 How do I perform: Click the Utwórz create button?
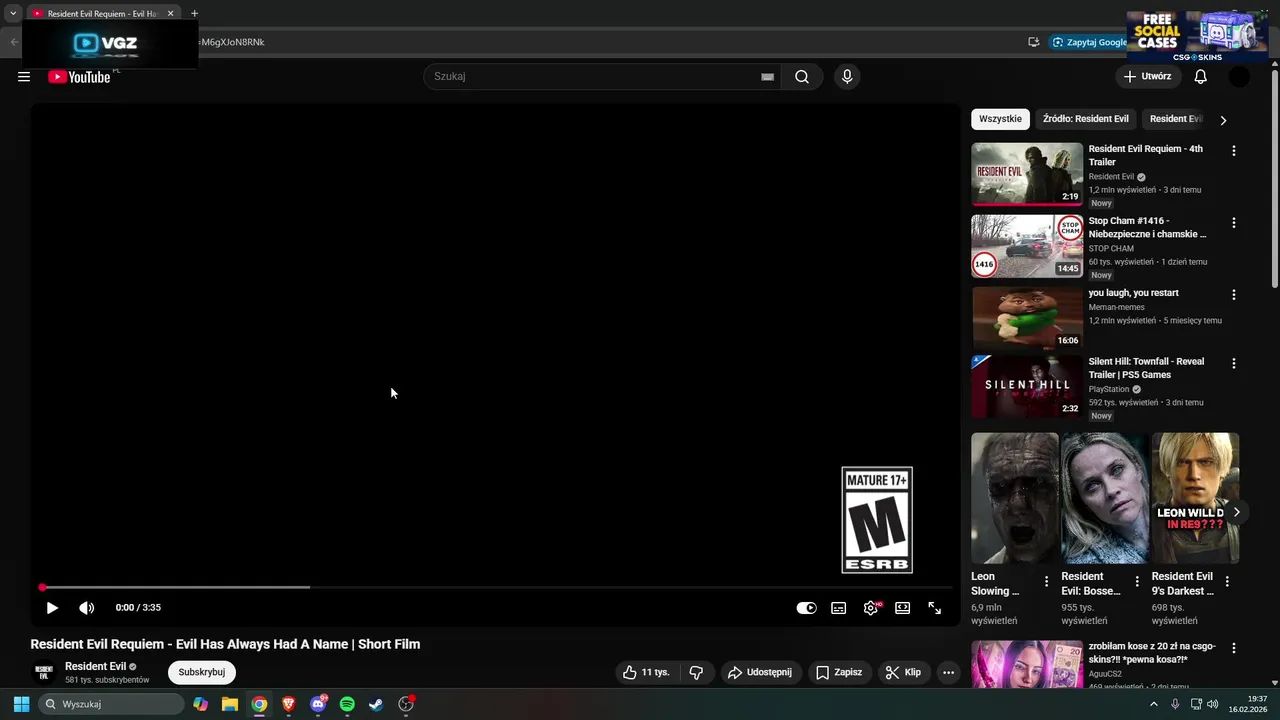point(1147,77)
